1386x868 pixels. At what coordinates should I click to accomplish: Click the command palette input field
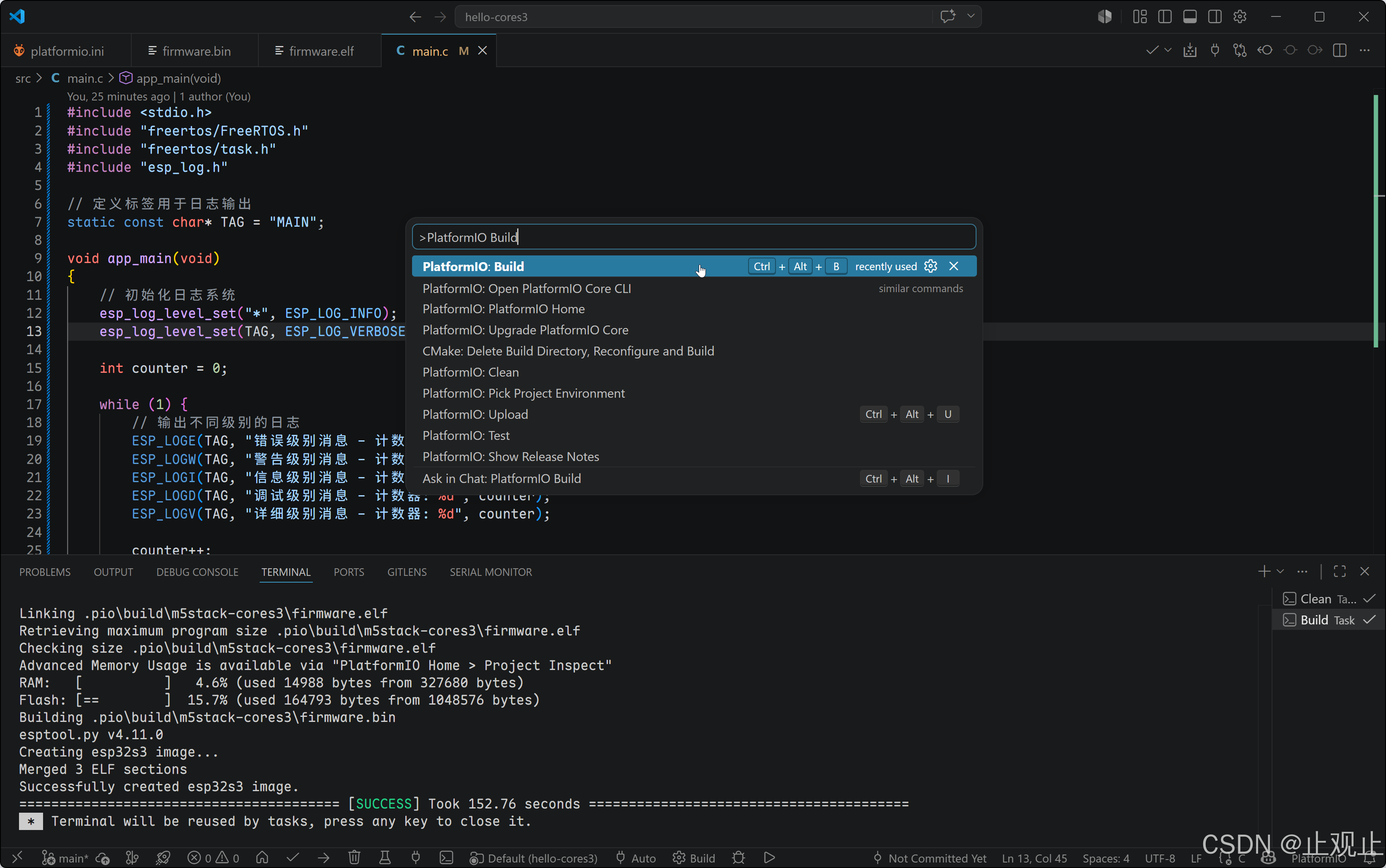click(694, 237)
